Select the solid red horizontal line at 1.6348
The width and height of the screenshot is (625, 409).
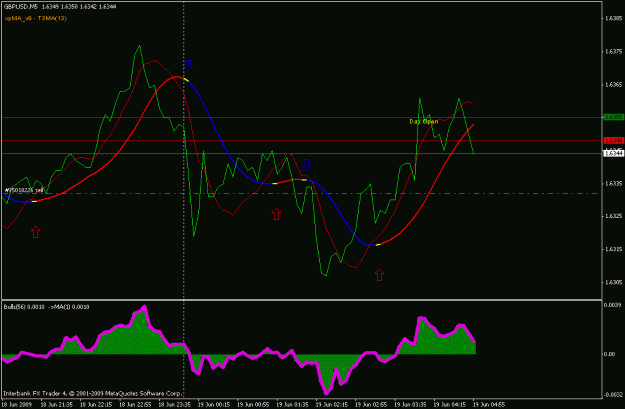coord(302,141)
